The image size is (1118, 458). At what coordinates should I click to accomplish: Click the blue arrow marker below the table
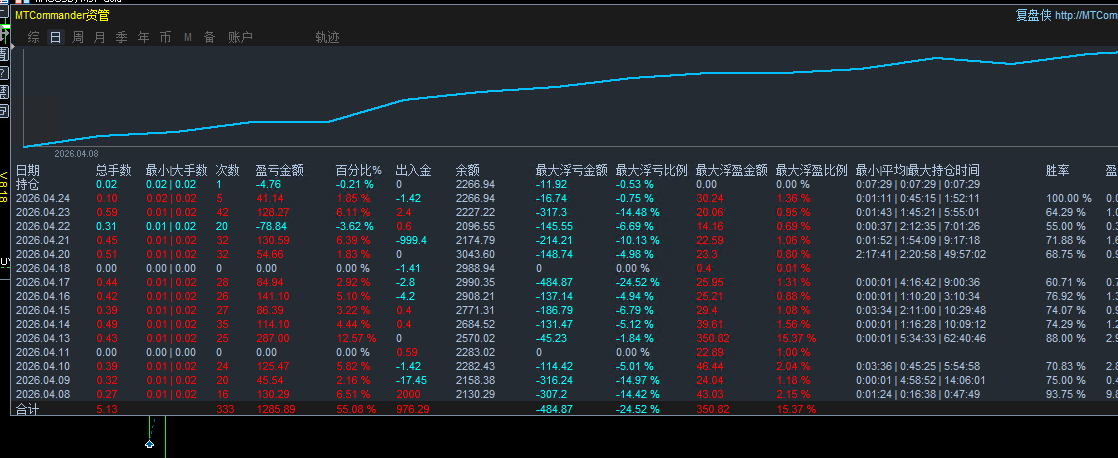pyautogui.click(x=150, y=443)
